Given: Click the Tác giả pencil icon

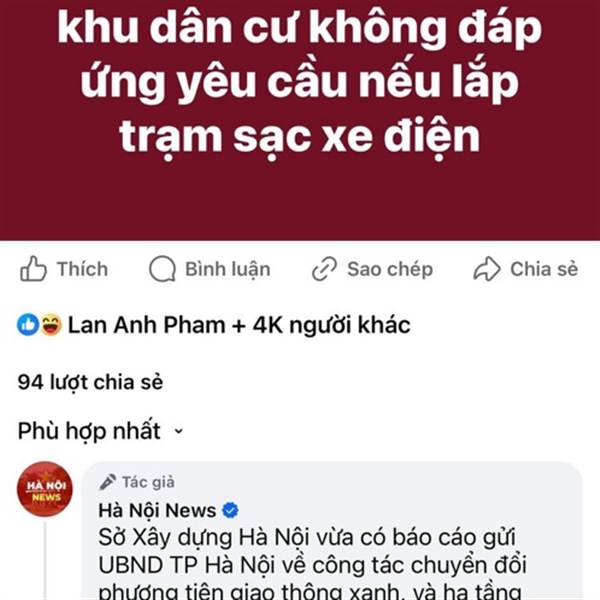Looking at the screenshot, I should point(108,482).
